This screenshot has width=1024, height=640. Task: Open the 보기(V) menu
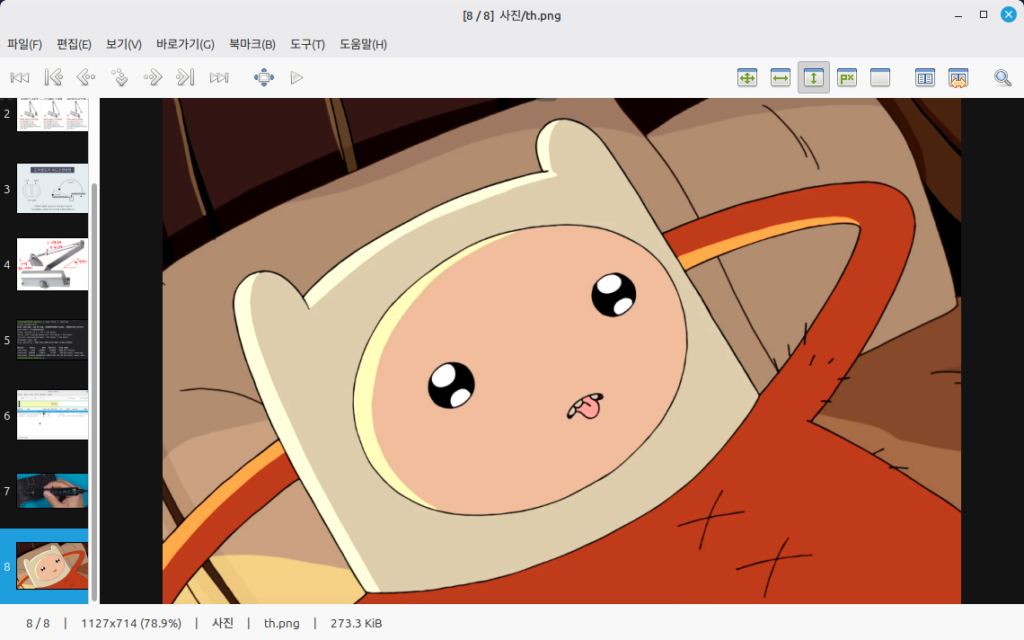click(x=124, y=44)
